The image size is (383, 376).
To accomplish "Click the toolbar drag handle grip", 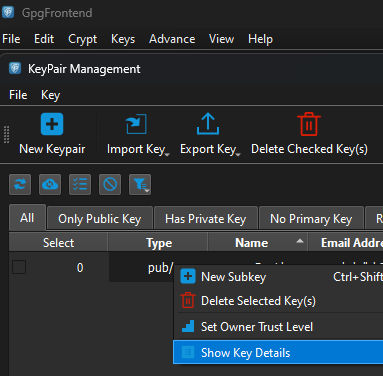I will 6,135.
